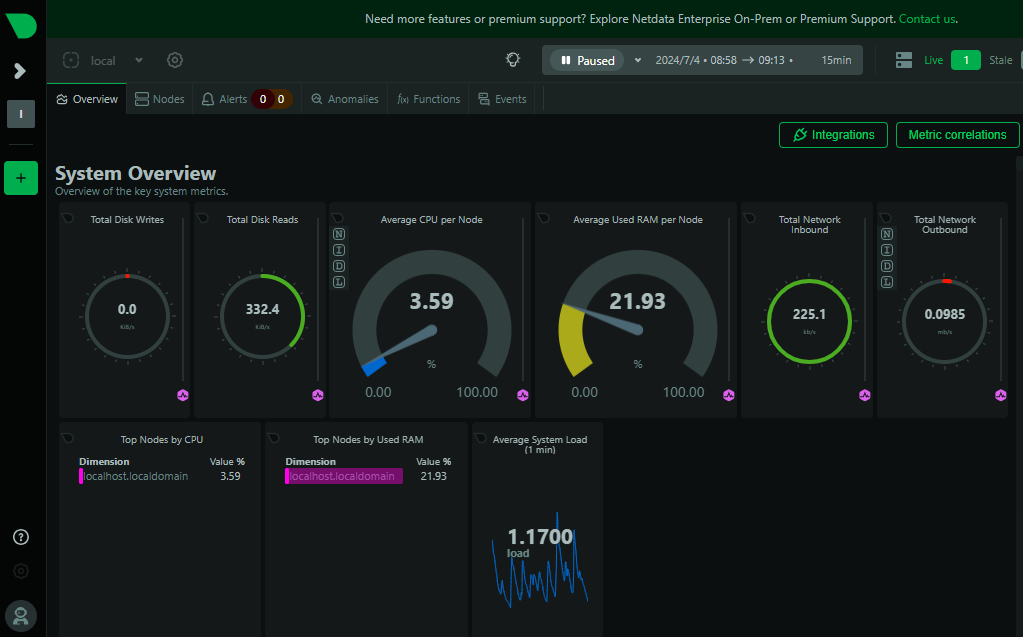Open the space avatar labeled I

pyautogui.click(x=21, y=114)
